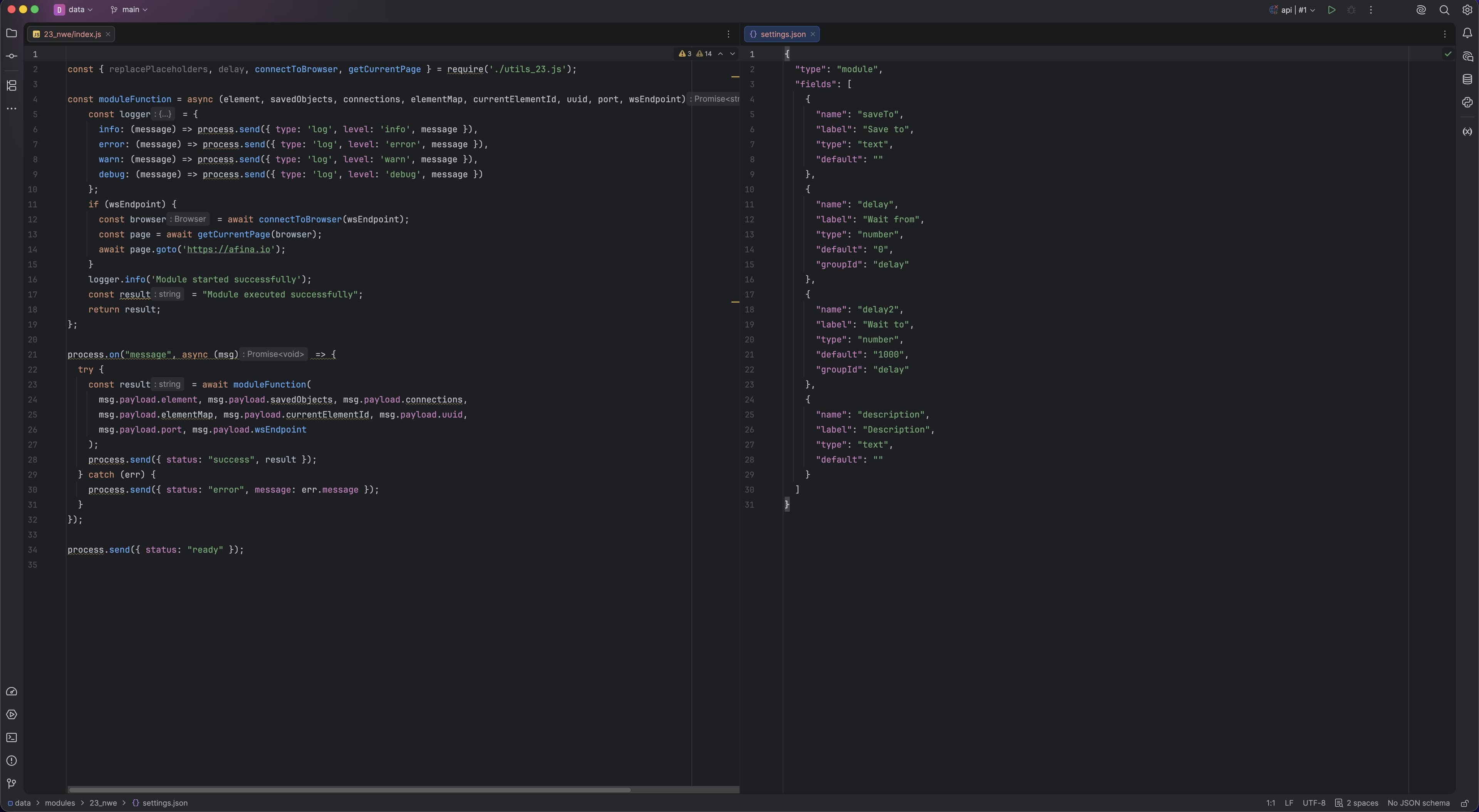Open the data project dropdown

(x=74, y=10)
